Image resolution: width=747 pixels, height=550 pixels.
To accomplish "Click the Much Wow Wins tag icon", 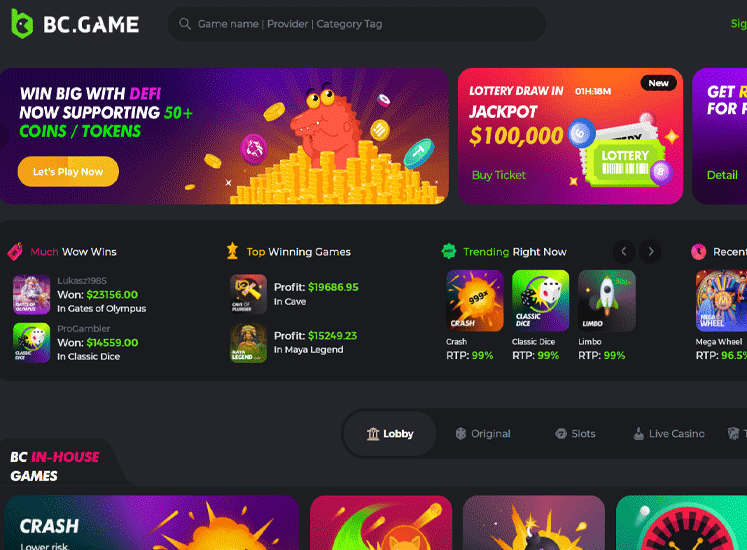I will 15,252.
